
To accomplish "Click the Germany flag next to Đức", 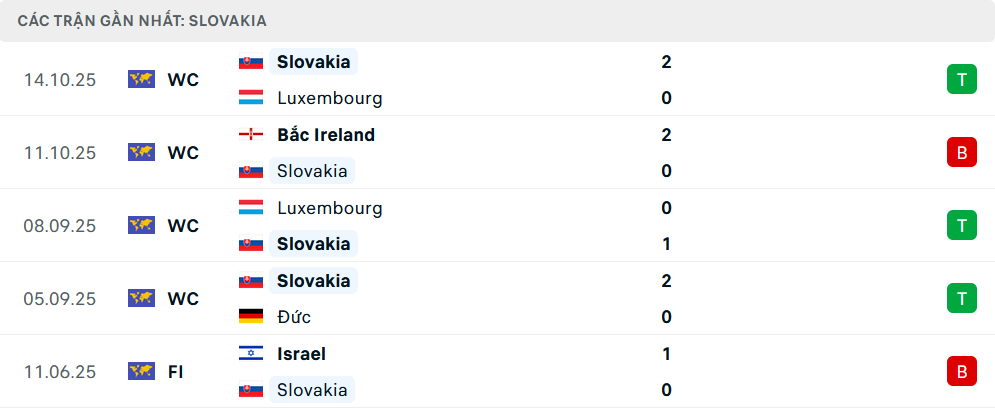I will 251,317.
